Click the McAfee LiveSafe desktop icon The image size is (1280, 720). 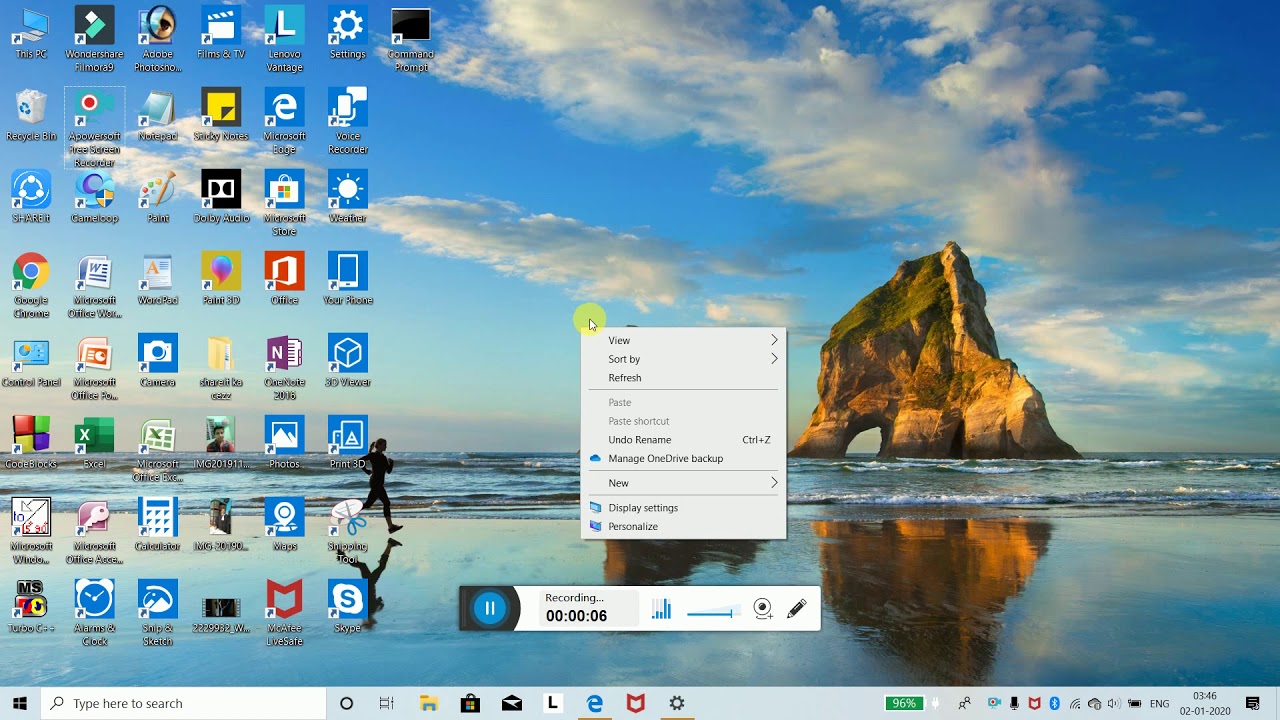(284, 600)
